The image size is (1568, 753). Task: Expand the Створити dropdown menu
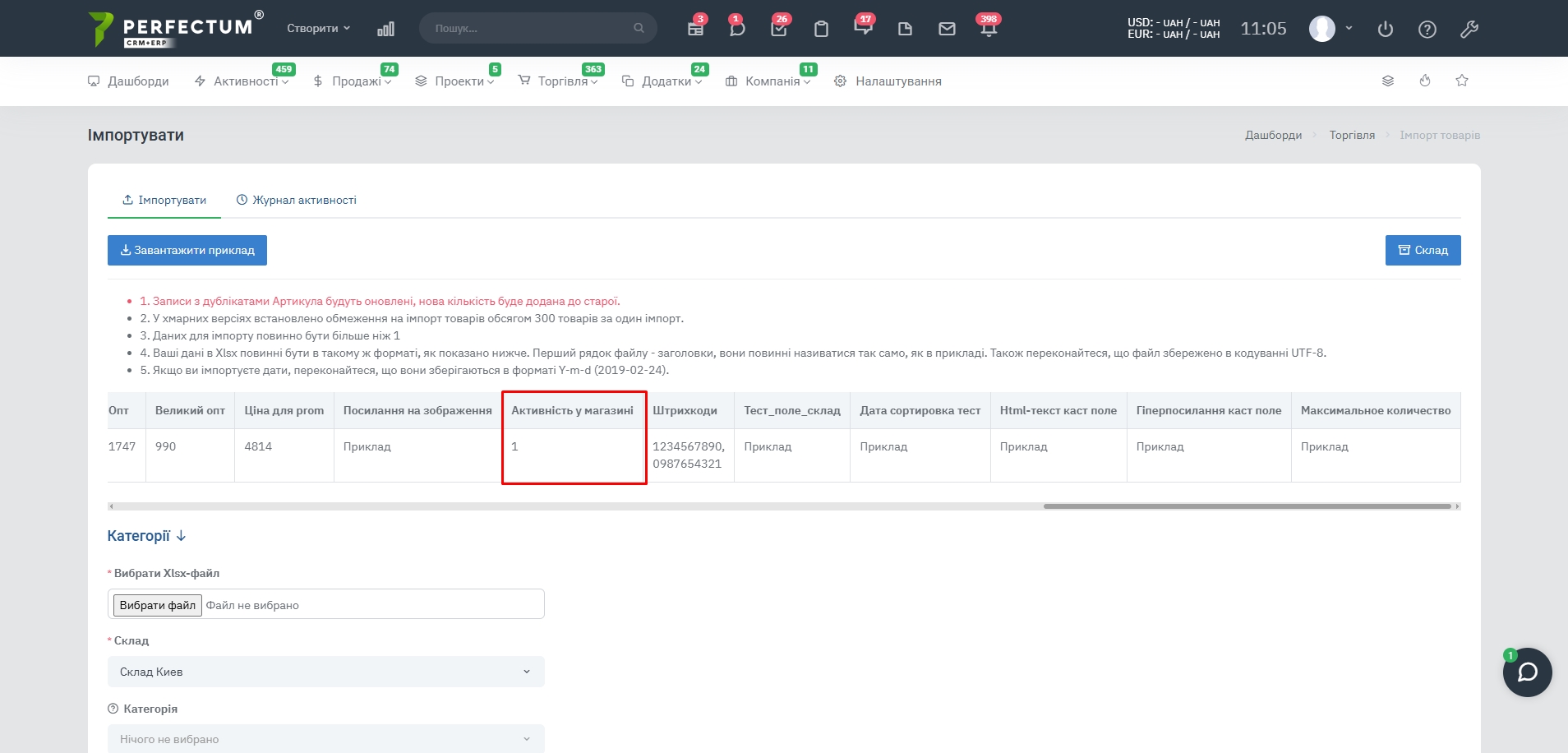(x=318, y=28)
